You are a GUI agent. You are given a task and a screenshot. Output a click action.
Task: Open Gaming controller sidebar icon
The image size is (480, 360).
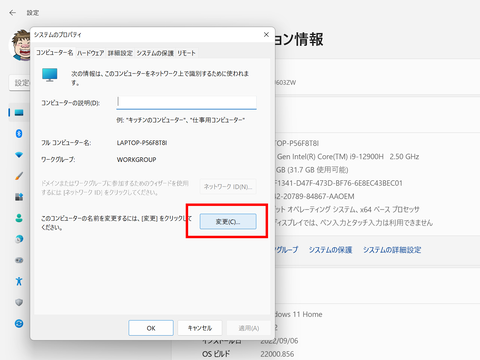click(x=19, y=260)
